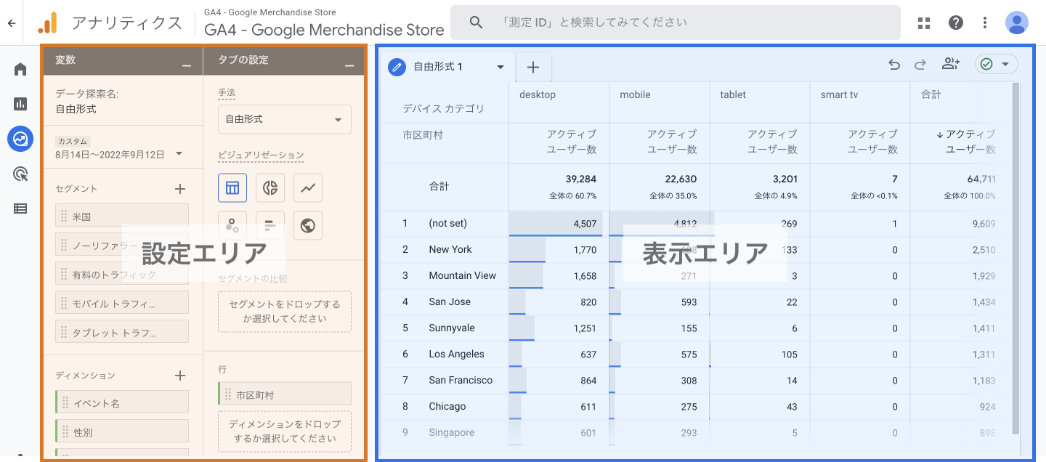Add a new tab with plus button

[x=533, y=67]
